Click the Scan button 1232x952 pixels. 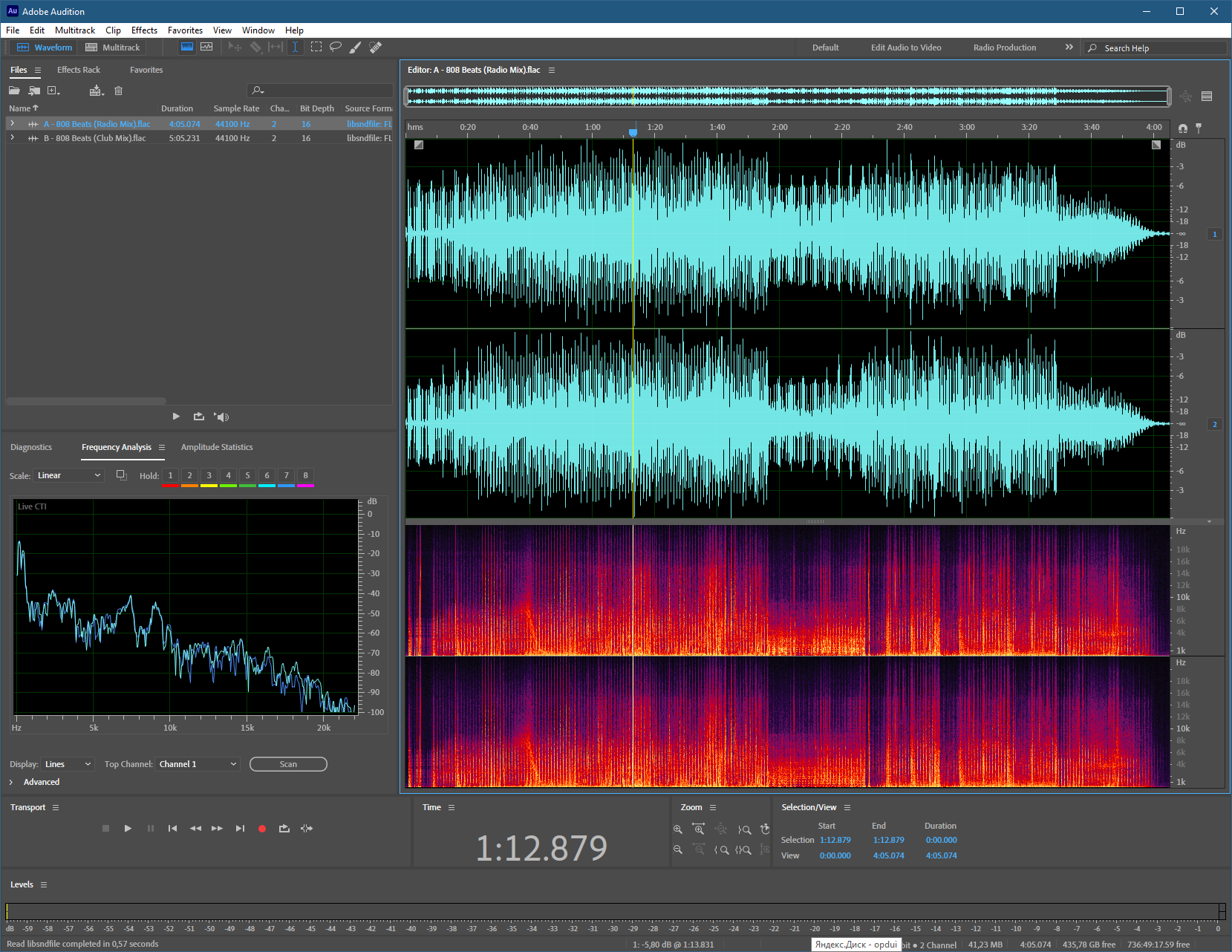click(x=288, y=764)
